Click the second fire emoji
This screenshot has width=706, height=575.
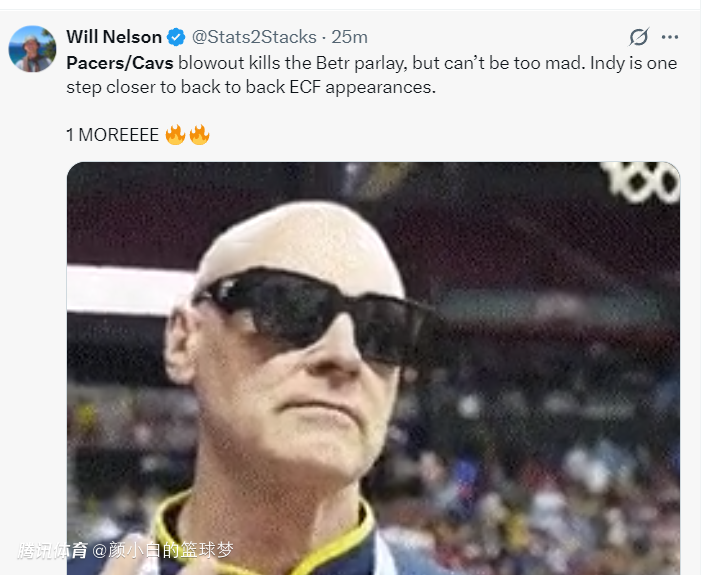[x=199, y=135]
